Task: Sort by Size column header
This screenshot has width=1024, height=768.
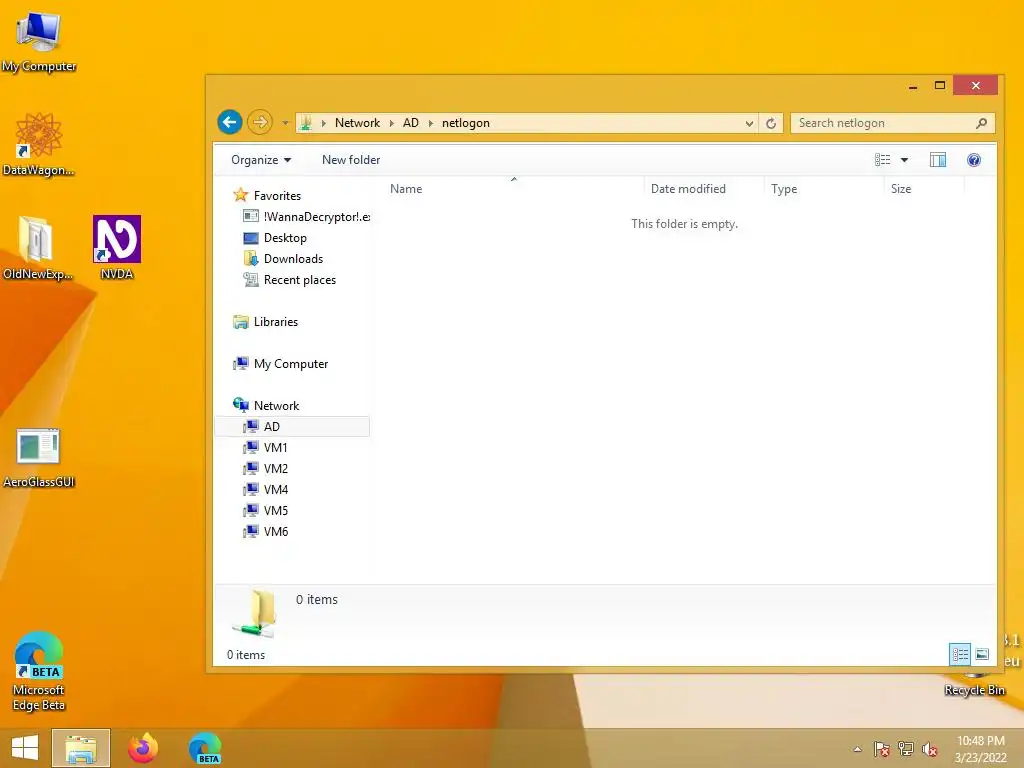Action: (x=924, y=189)
